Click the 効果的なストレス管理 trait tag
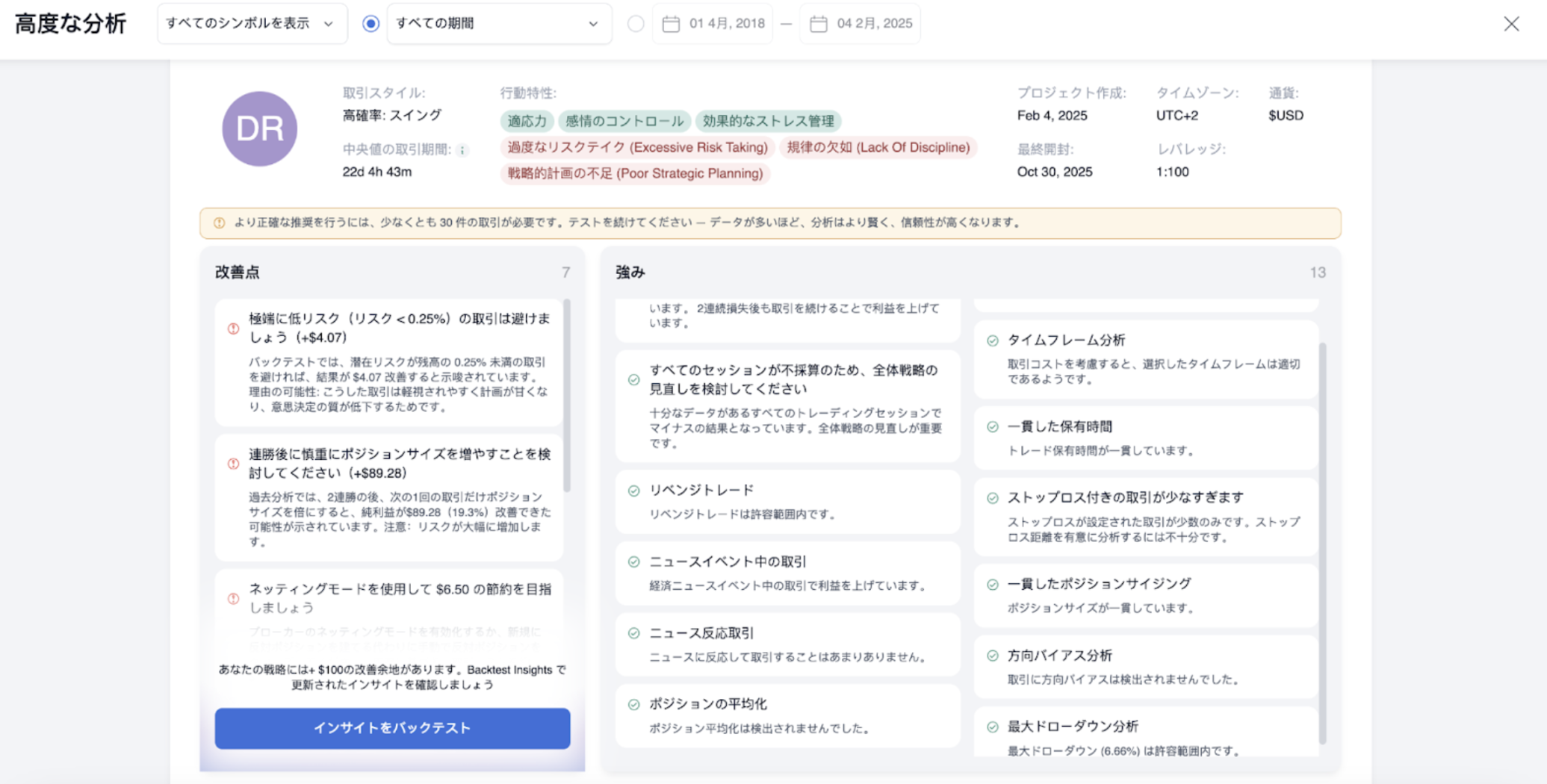Viewport: 1547px width, 784px height. click(768, 121)
